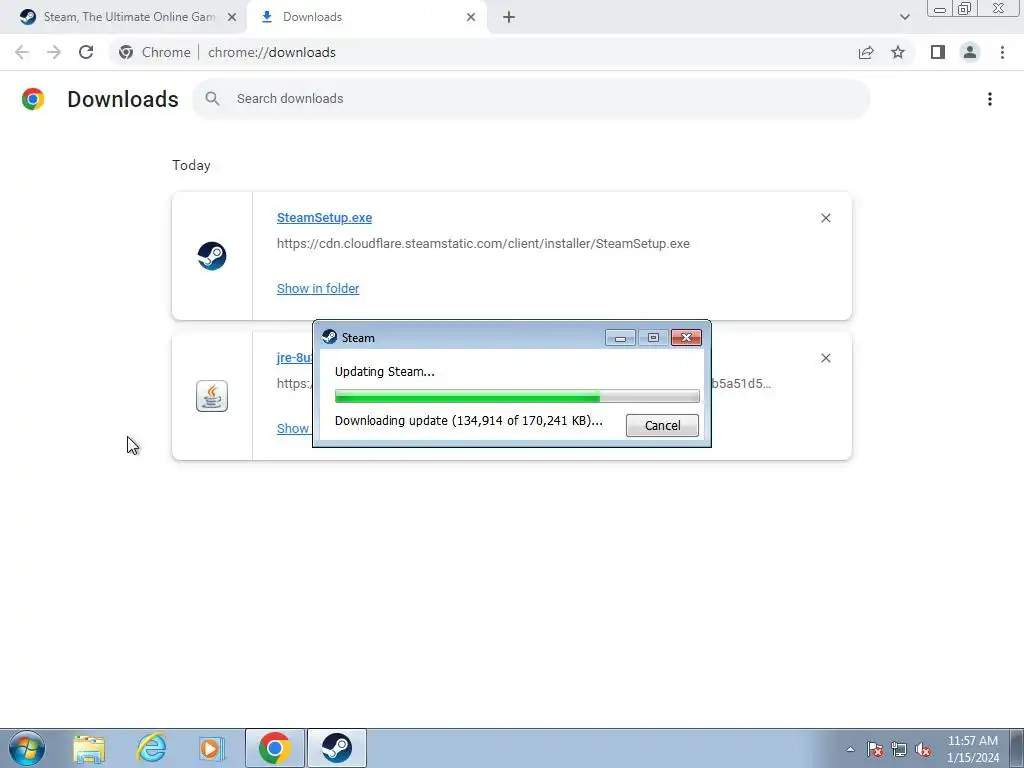This screenshot has width=1024, height=768.
Task: Click the Updating Steam progress bar
Action: [x=517, y=396]
